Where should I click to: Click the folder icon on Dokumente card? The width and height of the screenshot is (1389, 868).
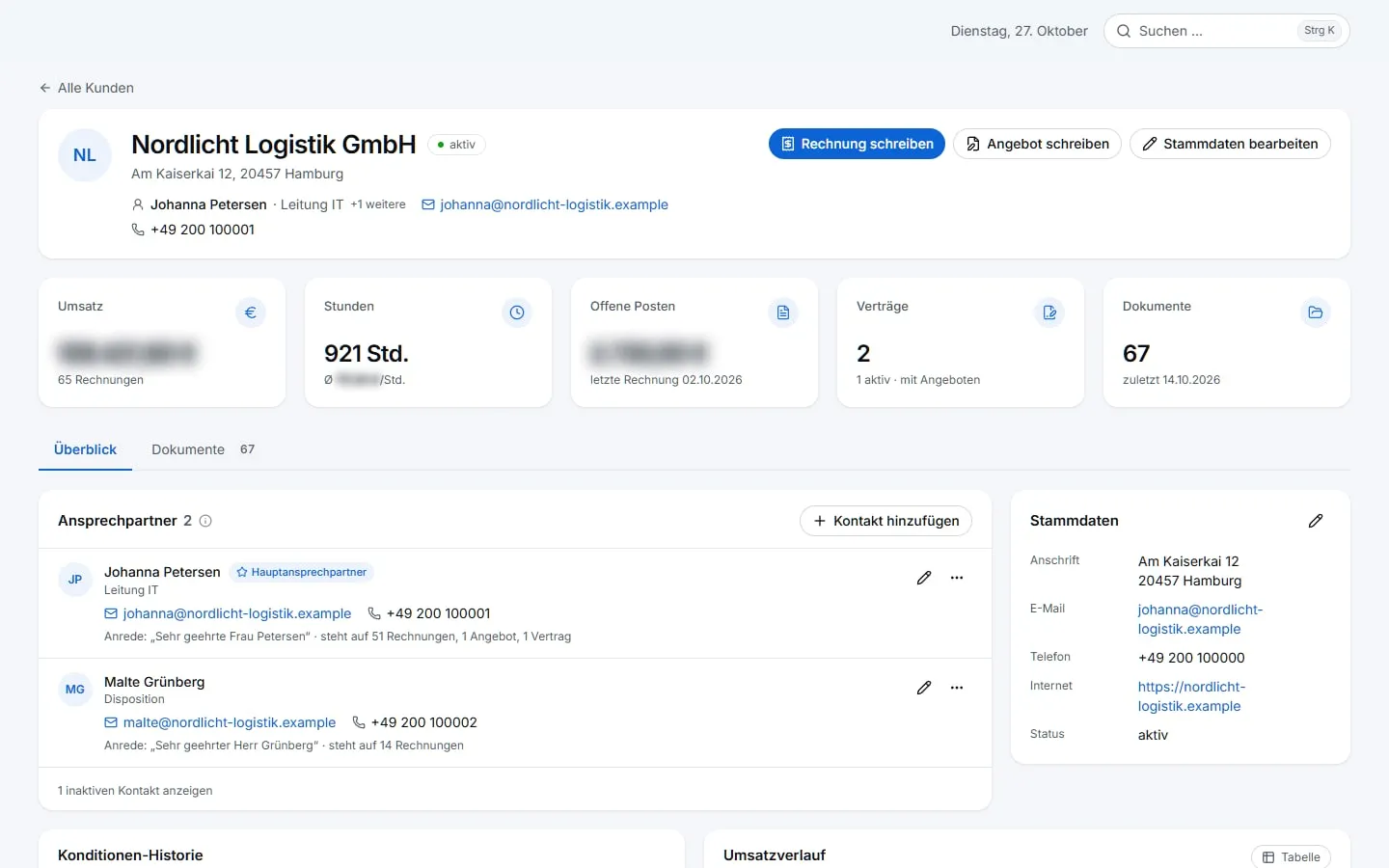click(x=1316, y=312)
